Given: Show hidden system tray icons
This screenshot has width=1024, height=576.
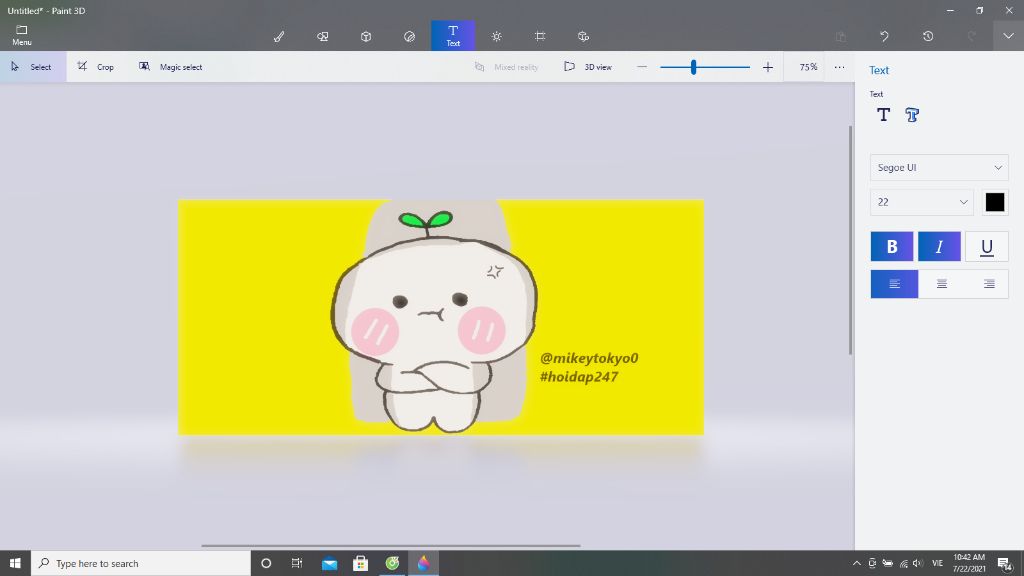Looking at the screenshot, I should [x=857, y=563].
